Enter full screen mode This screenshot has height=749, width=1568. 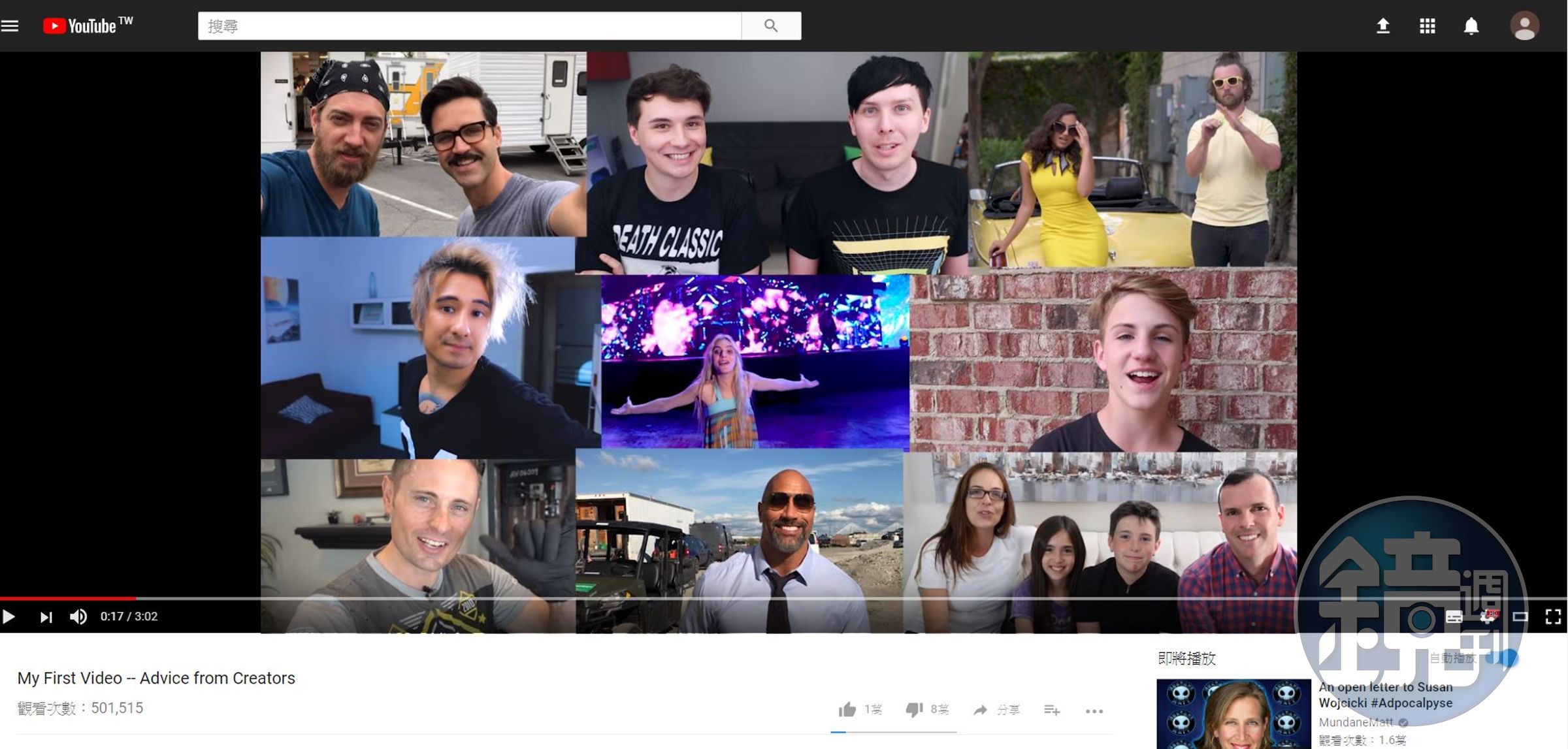[1553, 616]
